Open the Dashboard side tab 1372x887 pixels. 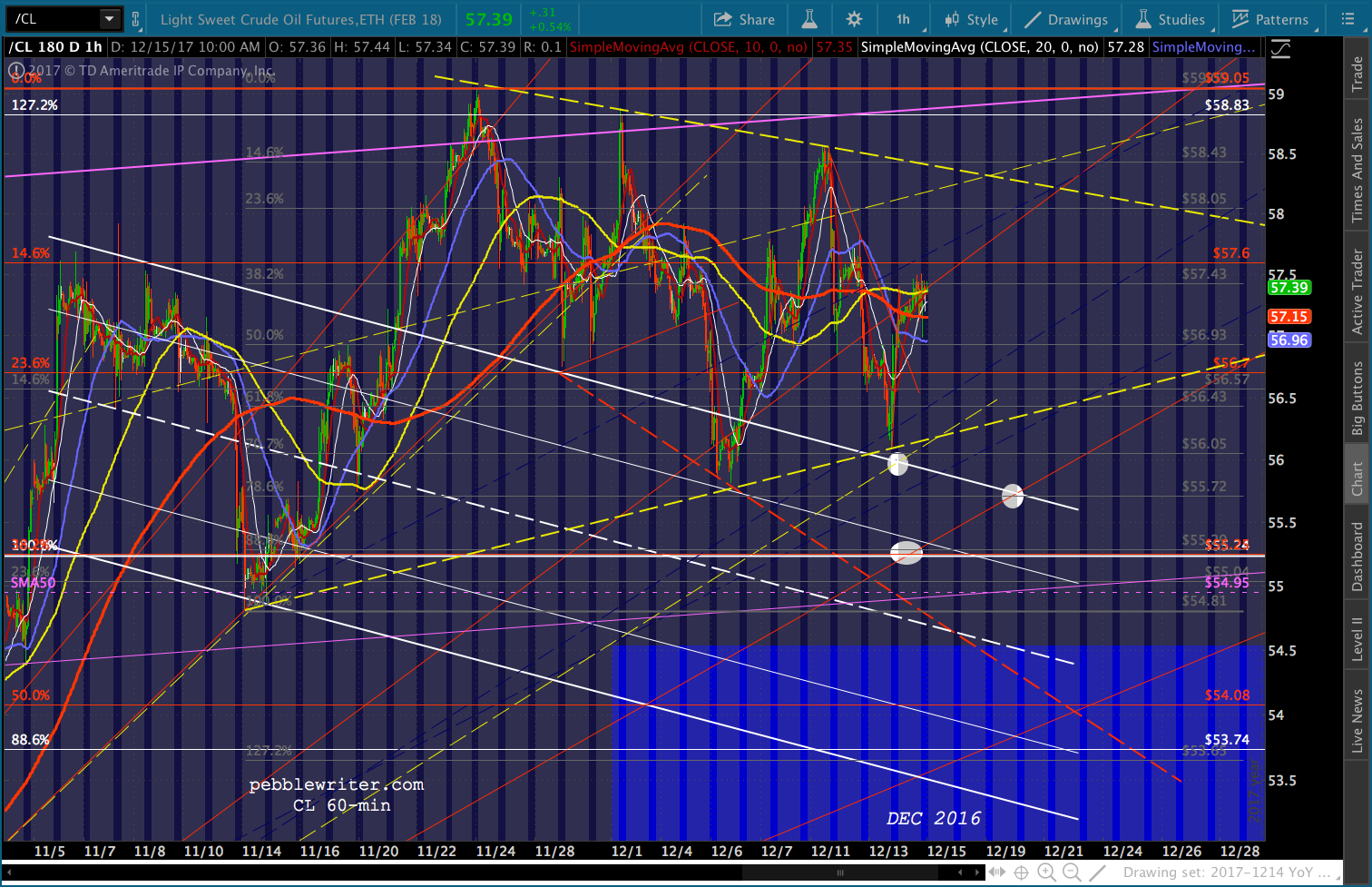1357,557
